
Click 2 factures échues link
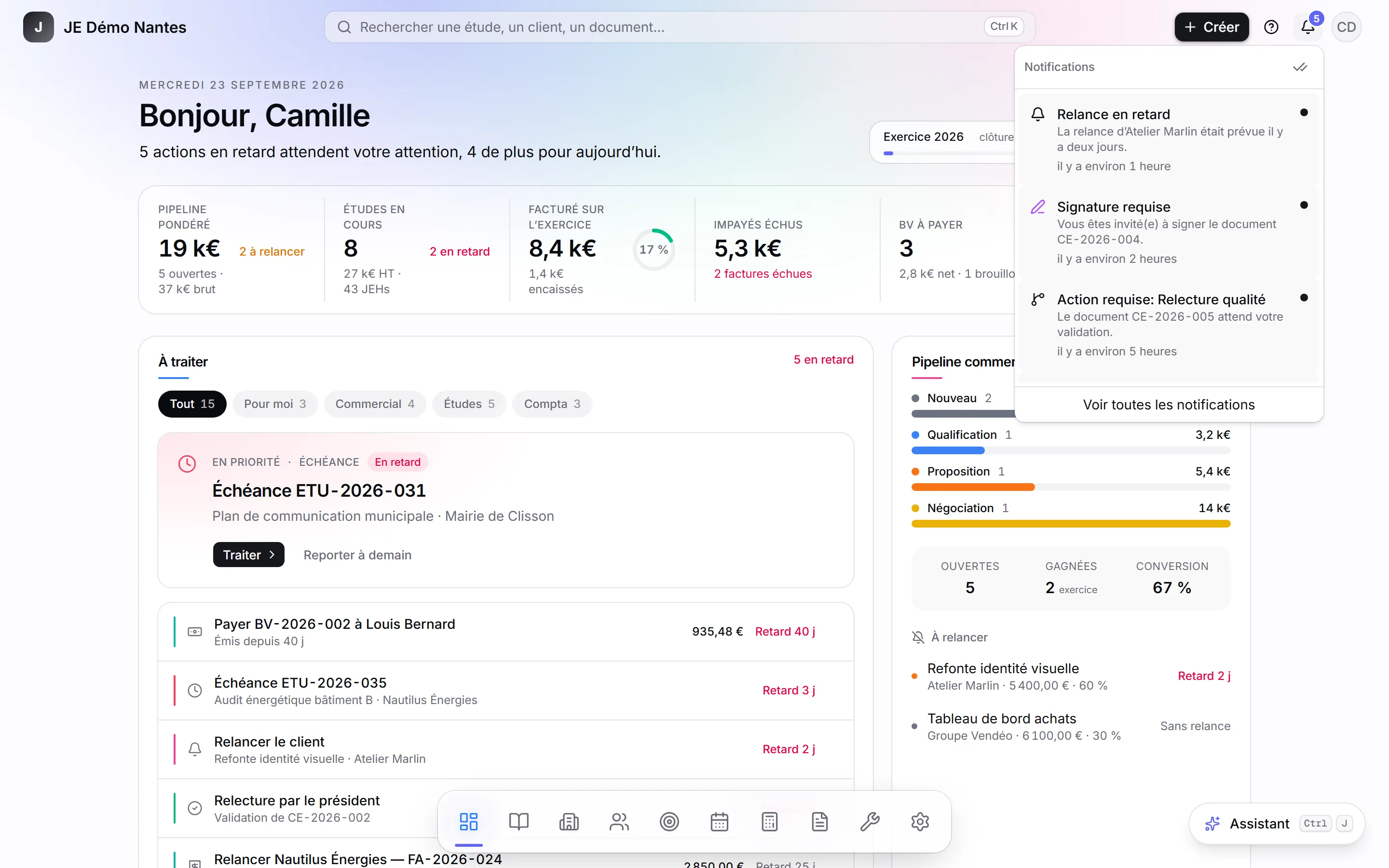[763, 274]
